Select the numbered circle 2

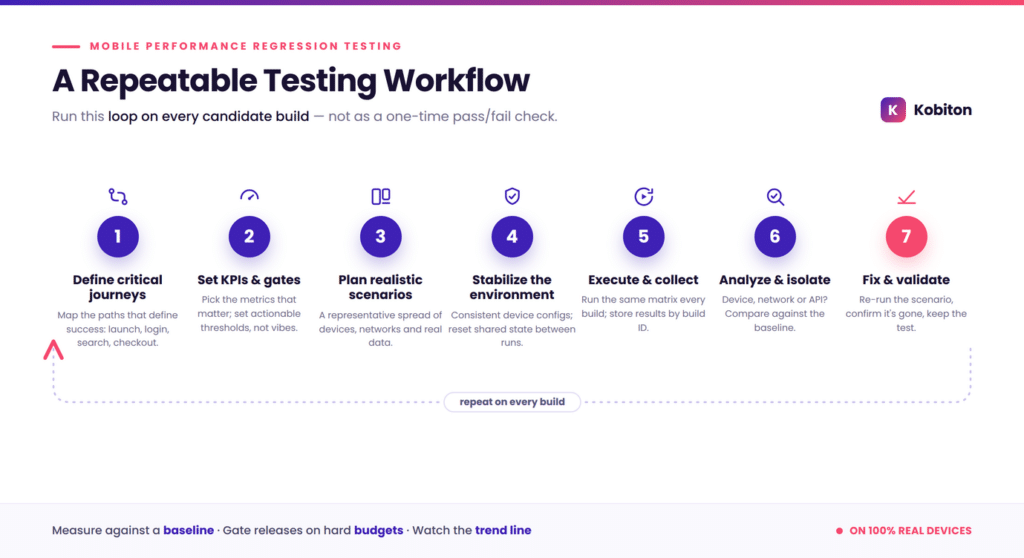249,237
